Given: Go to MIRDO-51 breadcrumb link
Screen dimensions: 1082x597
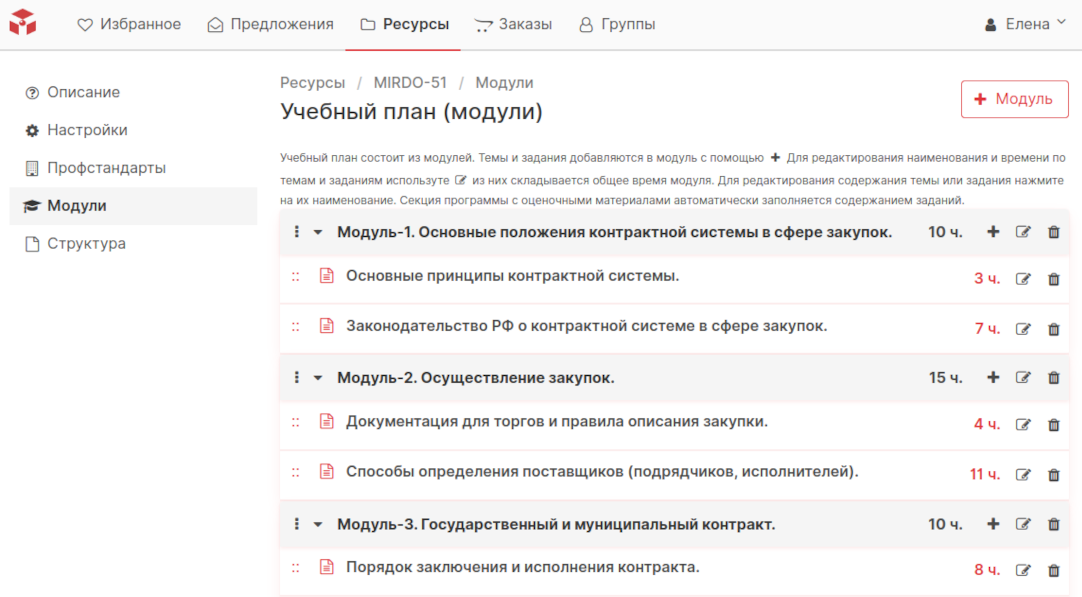Looking at the screenshot, I should [410, 83].
